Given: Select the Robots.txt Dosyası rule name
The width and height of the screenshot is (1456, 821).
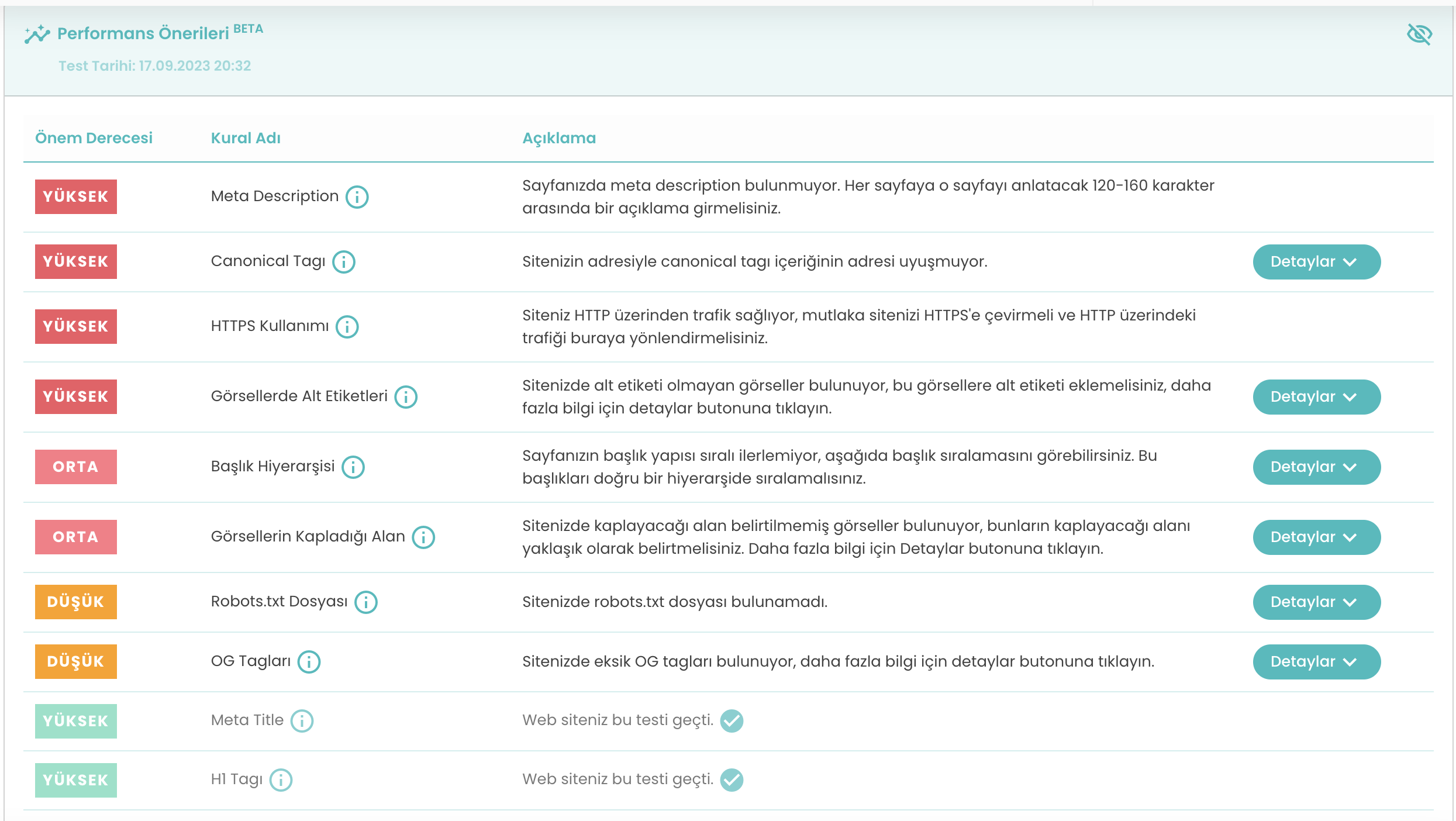Looking at the screenshot, I should (280, 601).
